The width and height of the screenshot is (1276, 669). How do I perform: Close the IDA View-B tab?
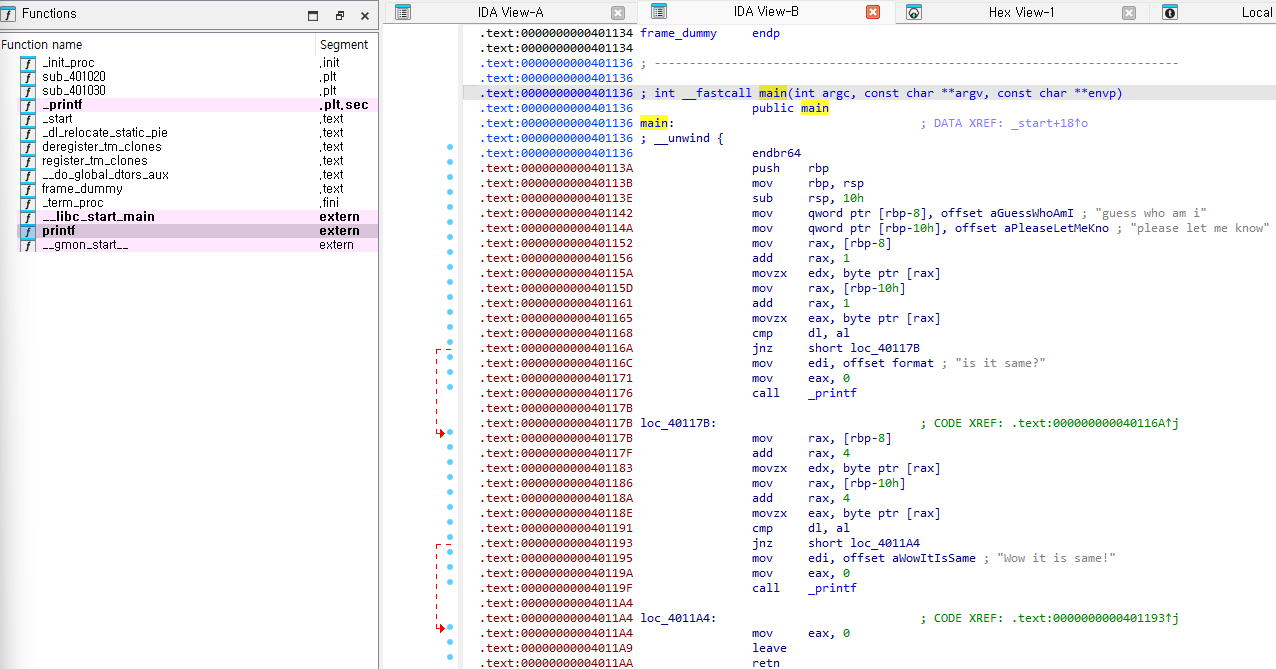click(x=872, y=13)
